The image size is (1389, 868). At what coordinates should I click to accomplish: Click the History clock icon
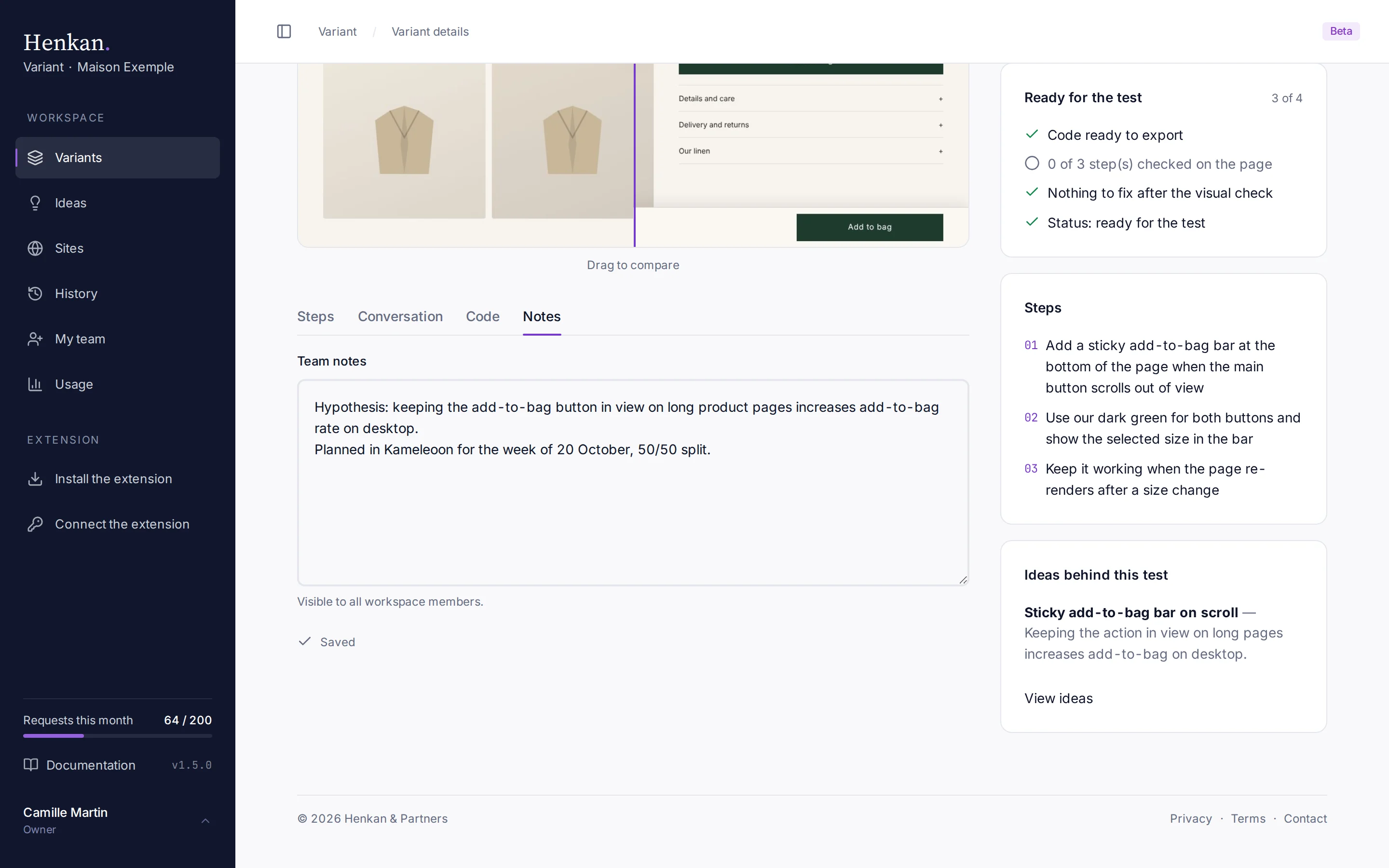(35, 293)
